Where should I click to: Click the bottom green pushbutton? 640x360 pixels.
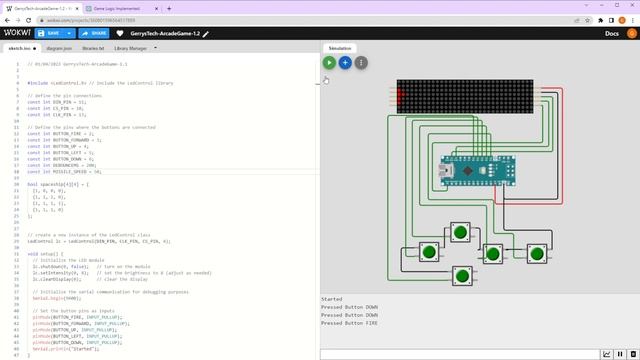point(462,276)
